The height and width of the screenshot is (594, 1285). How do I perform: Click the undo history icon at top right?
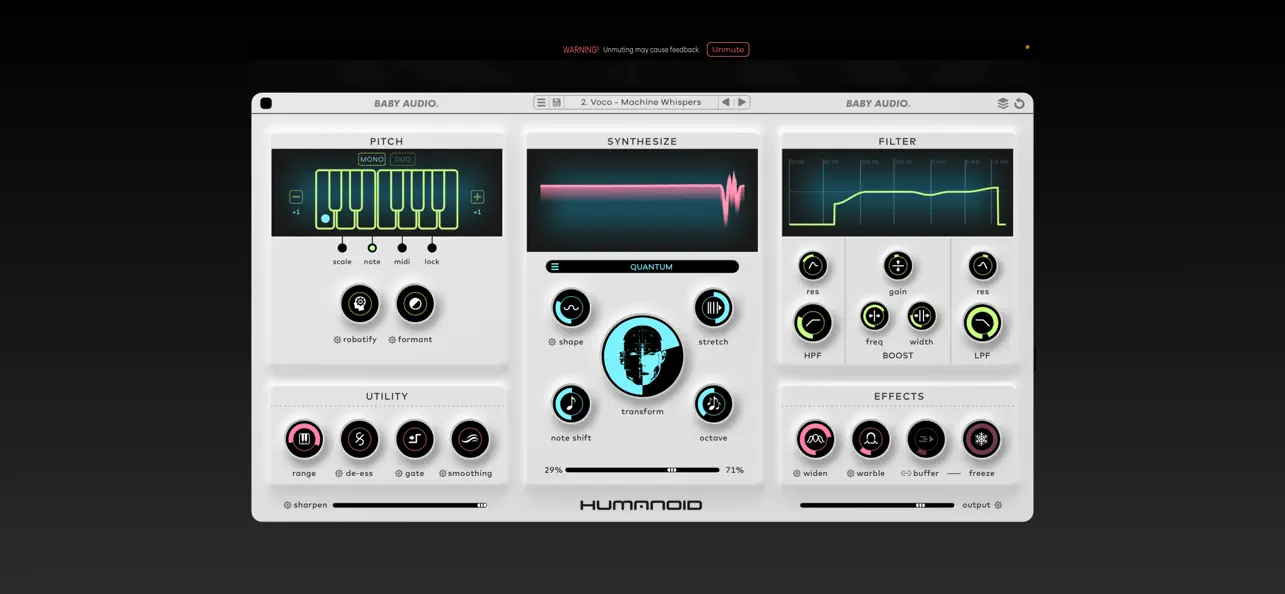(1019, 102)
